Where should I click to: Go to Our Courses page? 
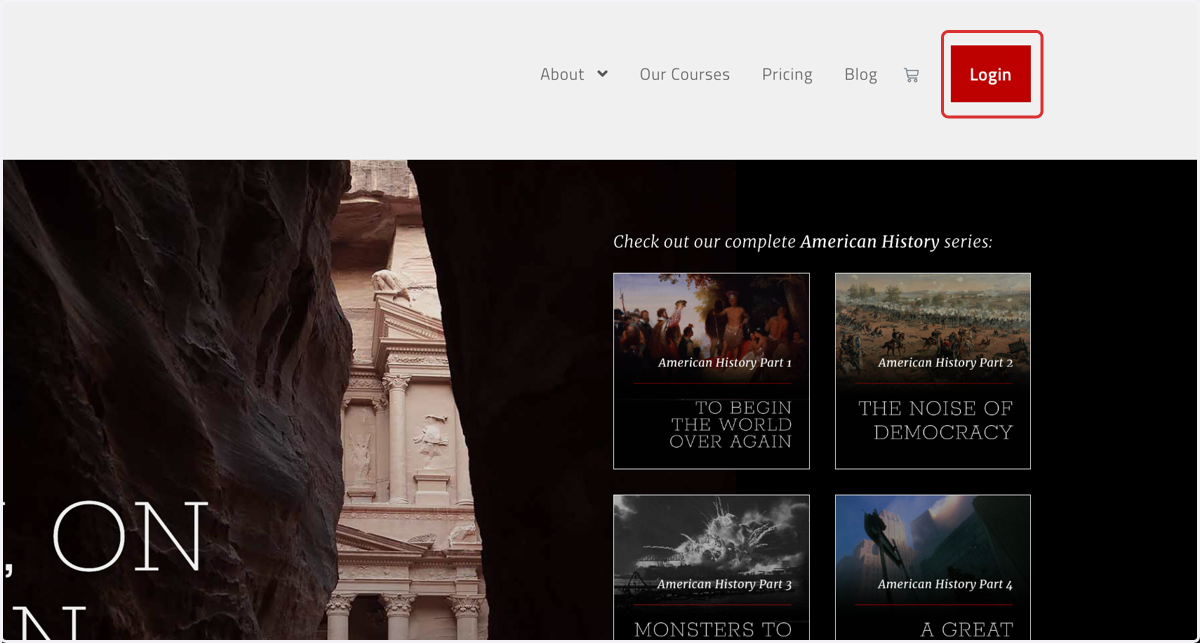pos(685,74)
